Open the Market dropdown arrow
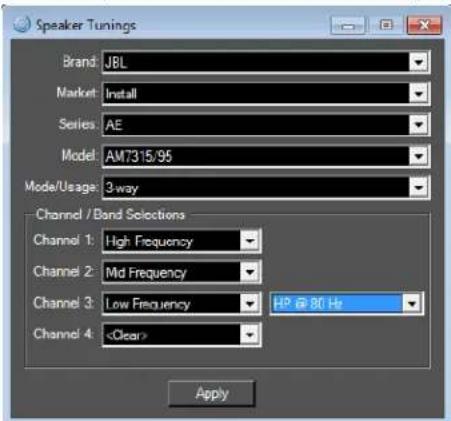Viewport: 451px width, 421px height. (x=418, y=93)
